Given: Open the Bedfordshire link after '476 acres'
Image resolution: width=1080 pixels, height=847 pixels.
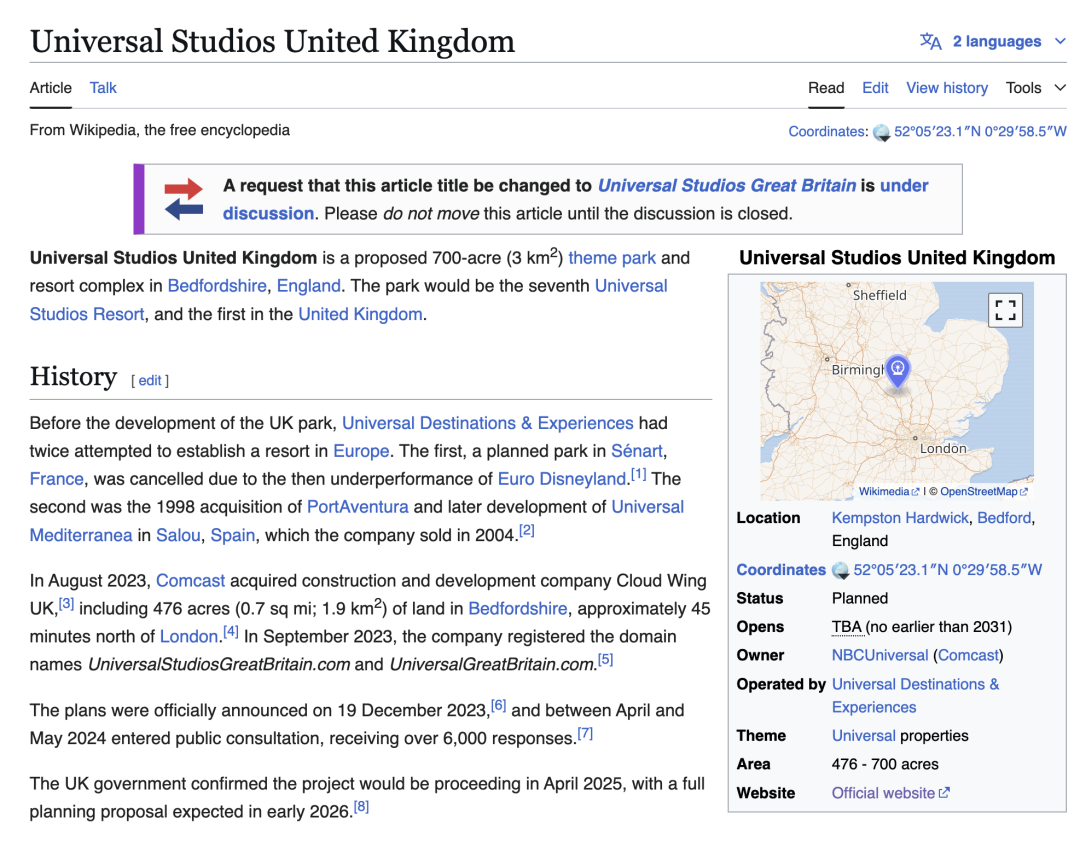Looking at the screenshot, I should [518, 609].
